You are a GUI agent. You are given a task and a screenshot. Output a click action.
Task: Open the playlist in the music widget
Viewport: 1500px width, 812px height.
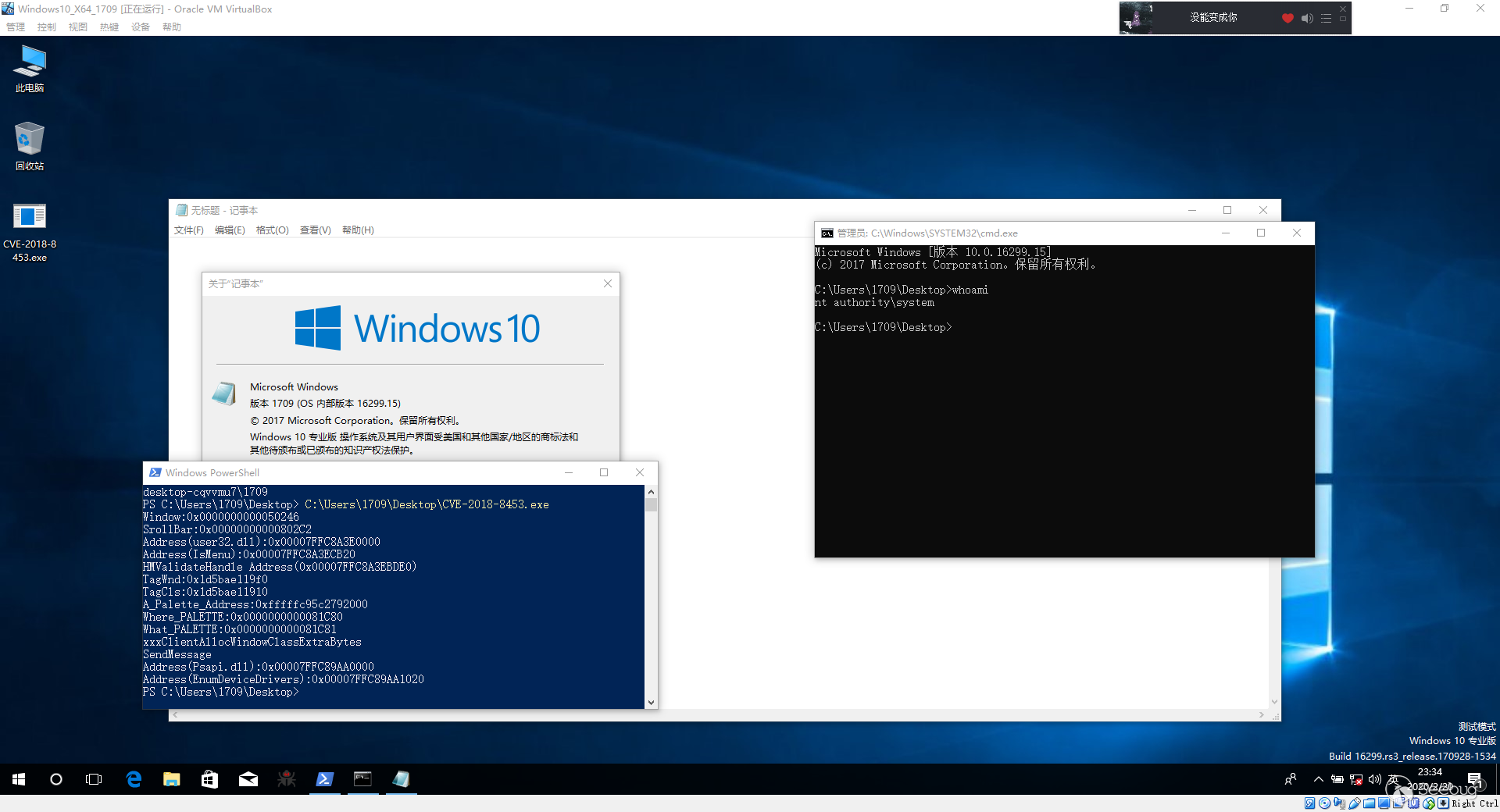1327,18
